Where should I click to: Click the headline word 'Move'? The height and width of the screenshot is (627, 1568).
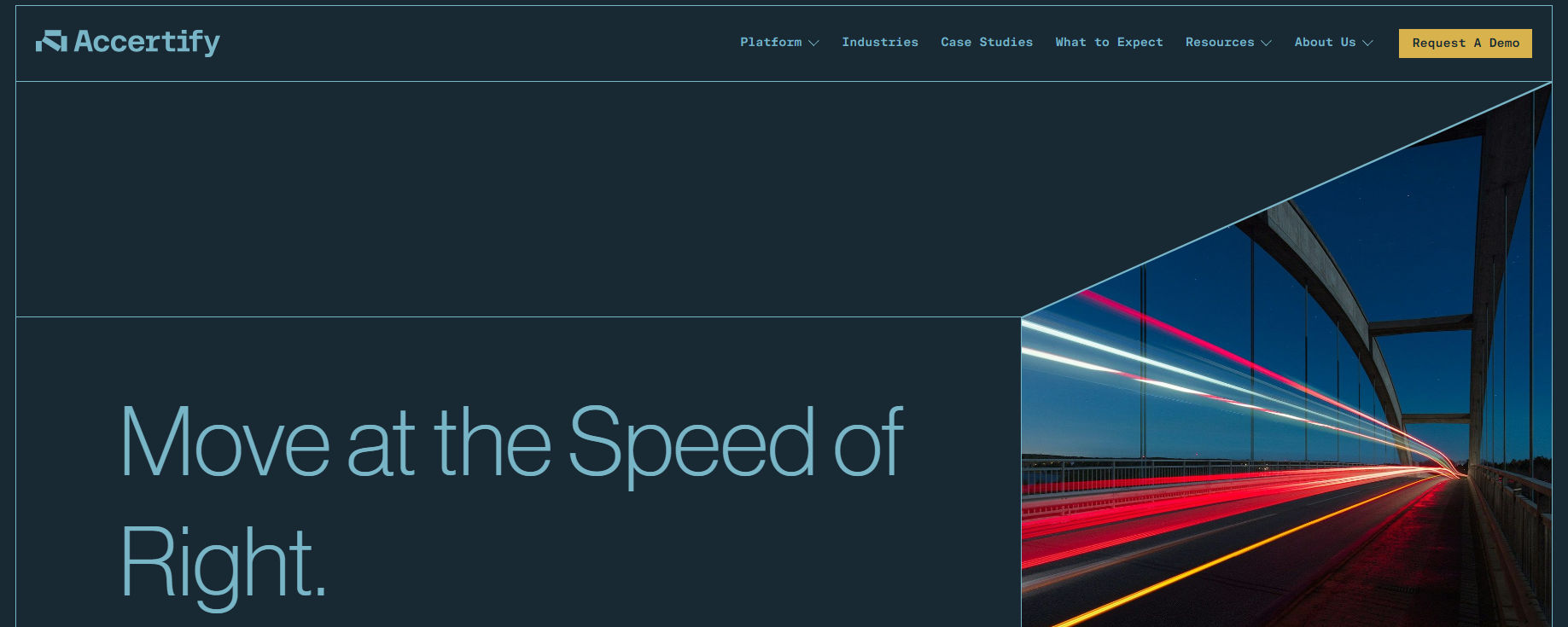[x=225, y=442]
